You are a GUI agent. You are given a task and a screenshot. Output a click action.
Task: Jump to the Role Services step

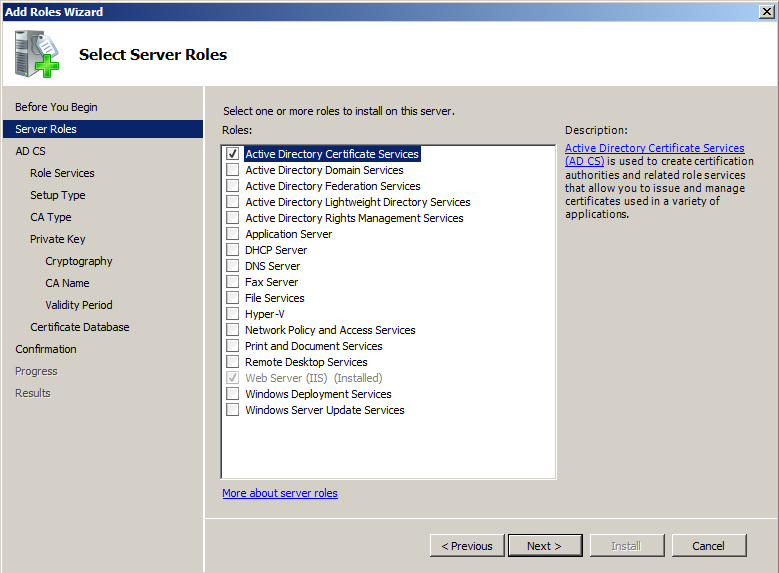pyautogui.click(x=62, y=173)
